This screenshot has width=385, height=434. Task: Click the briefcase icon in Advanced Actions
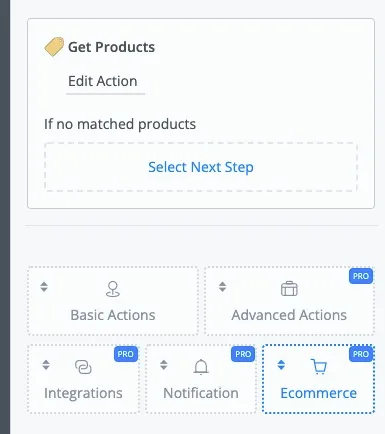289,289
